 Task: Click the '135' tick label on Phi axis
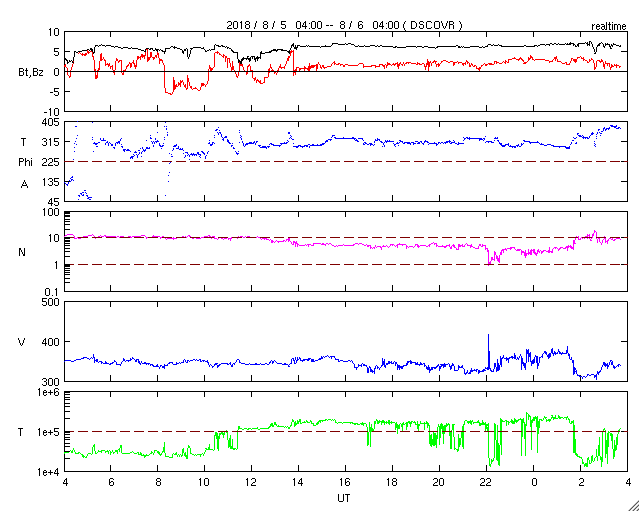click(51, 182)
